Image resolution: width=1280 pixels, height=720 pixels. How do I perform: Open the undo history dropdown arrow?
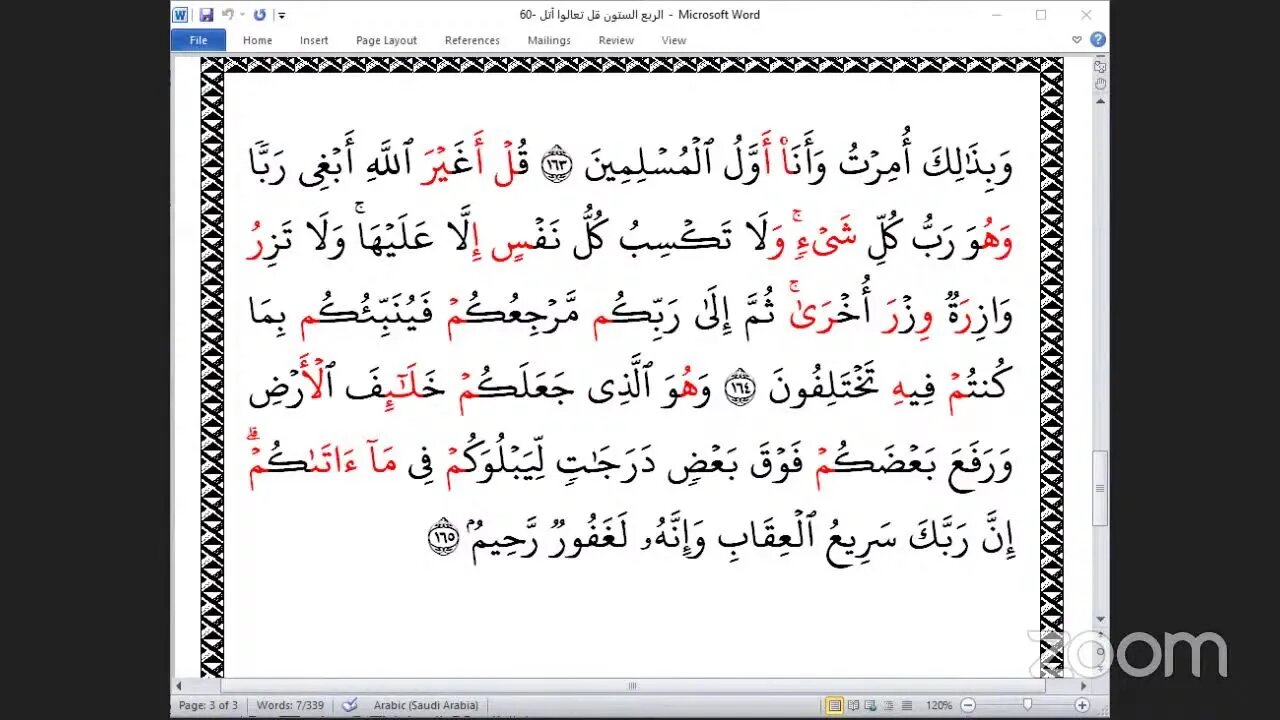(x=241, y=15)
